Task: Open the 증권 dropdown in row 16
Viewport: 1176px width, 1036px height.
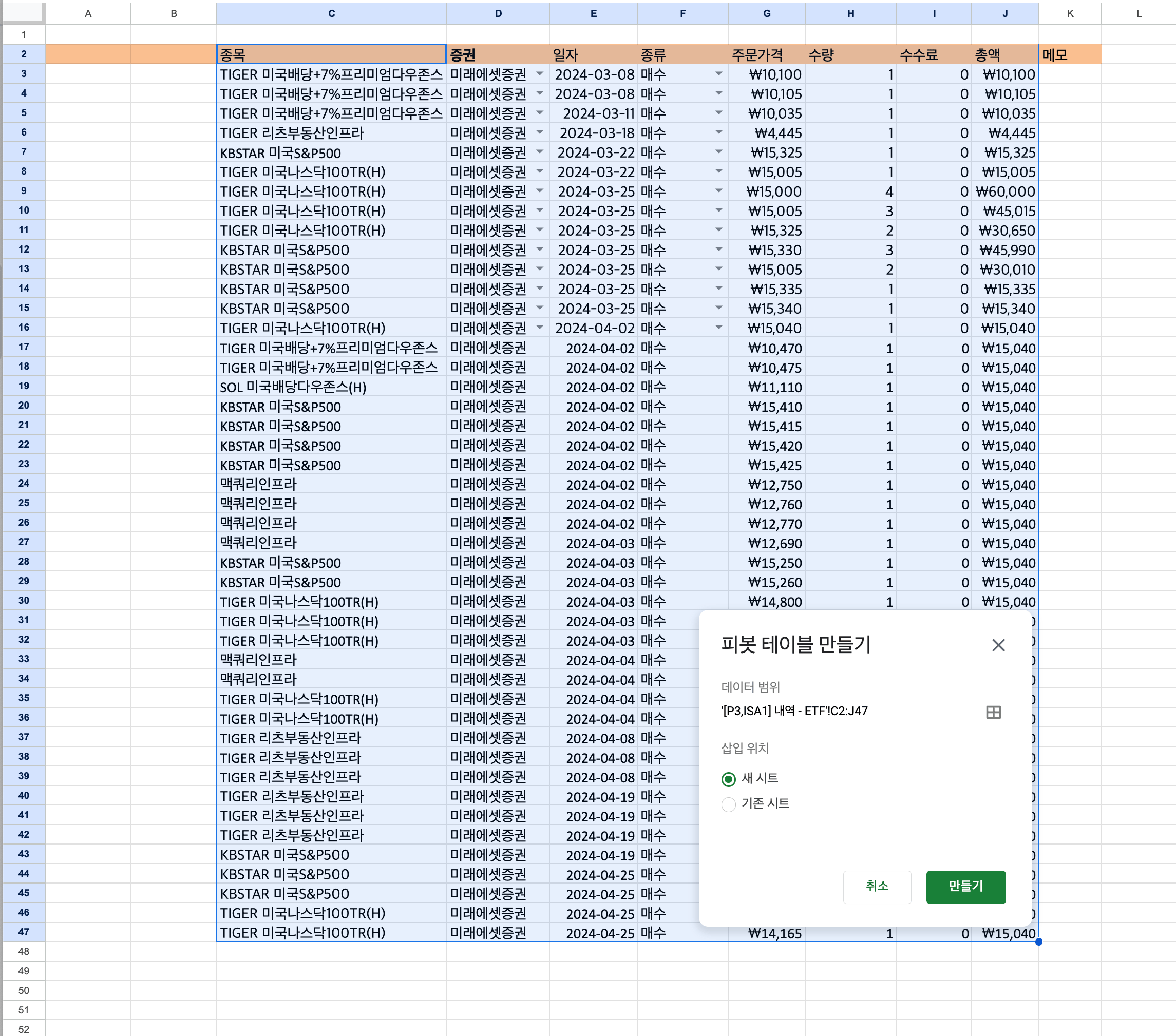Action: coord(540,328)
